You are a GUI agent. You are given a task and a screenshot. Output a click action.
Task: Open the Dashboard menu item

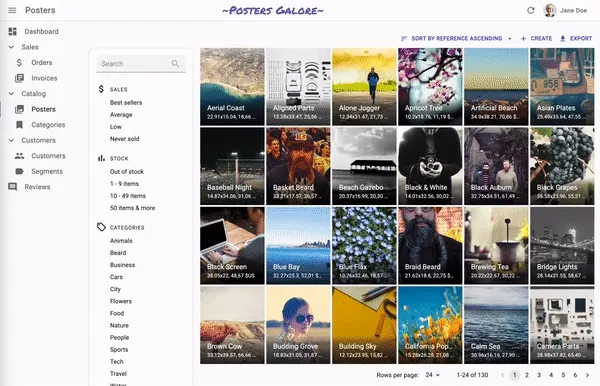(41, 31)
